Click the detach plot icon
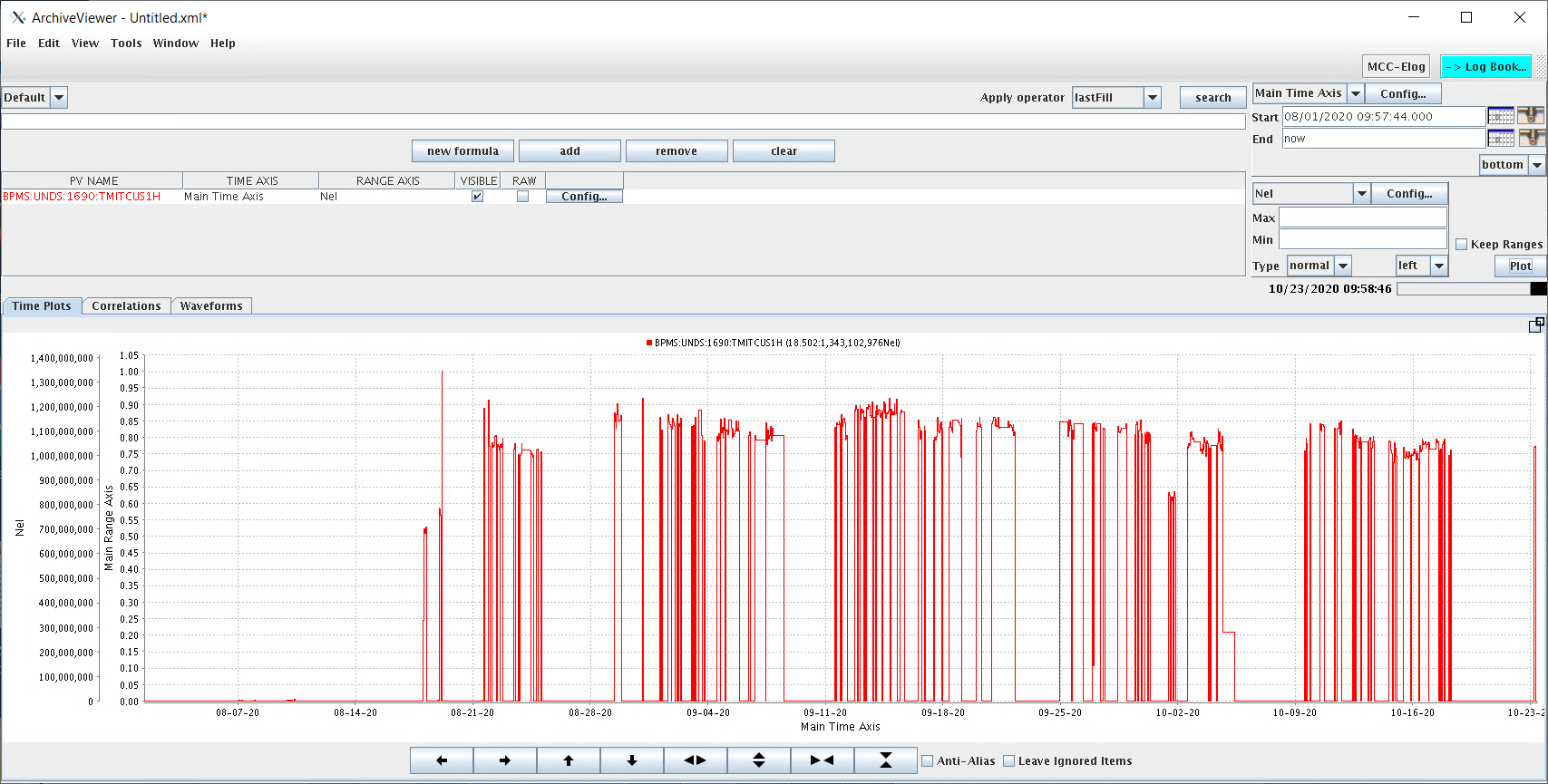Image resolution: width=1548 pixels, height=784 pixels. pyautogui.click(x=1535, y=325)
